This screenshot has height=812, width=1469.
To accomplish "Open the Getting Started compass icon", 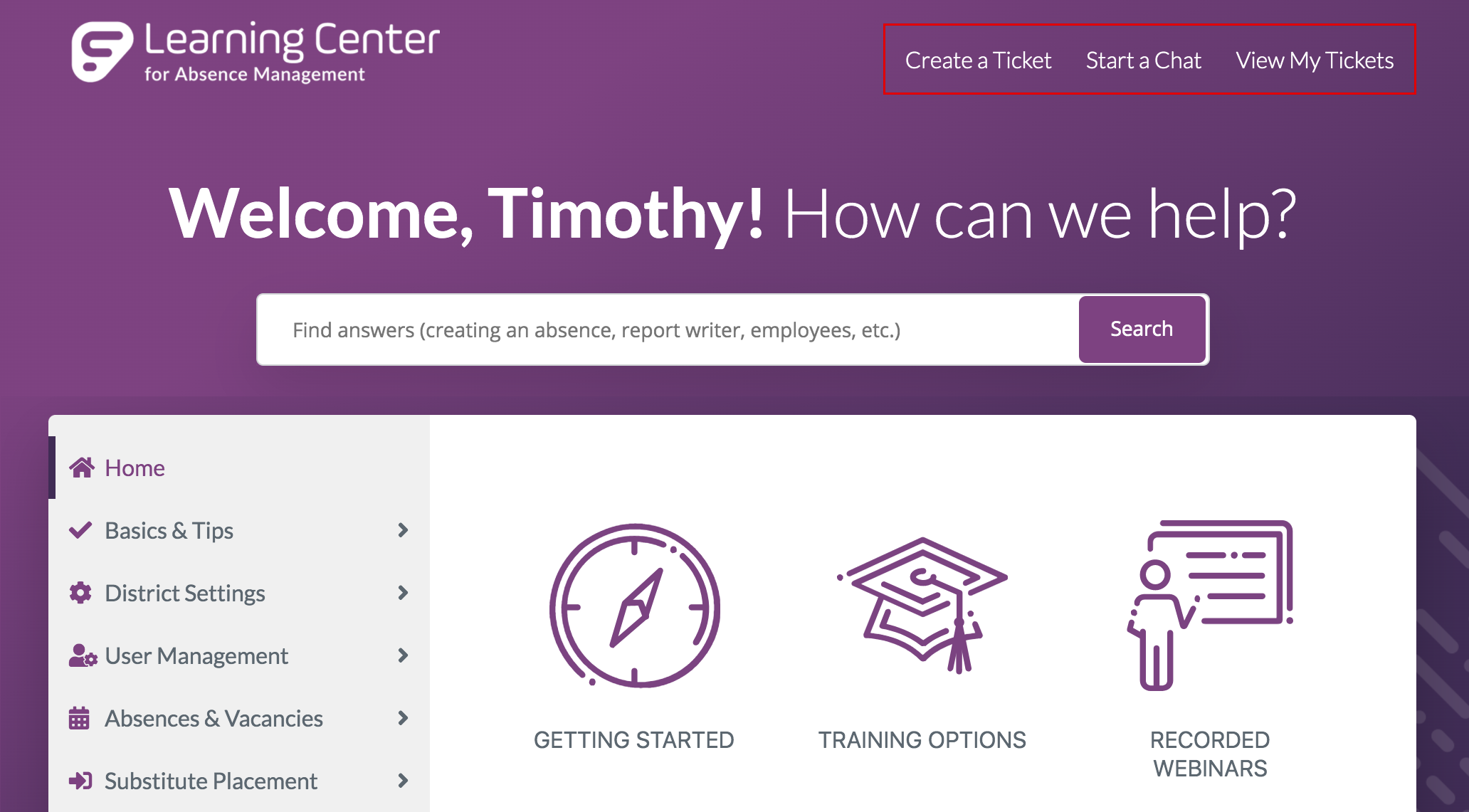I will (634, 606).
